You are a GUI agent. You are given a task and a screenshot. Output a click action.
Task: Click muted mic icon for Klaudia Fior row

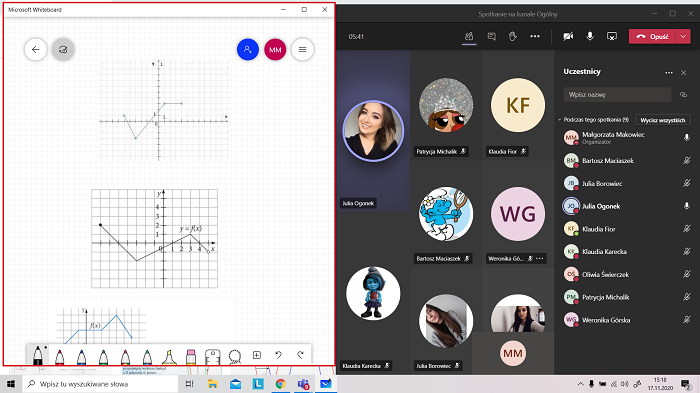(x=687, y=229)
